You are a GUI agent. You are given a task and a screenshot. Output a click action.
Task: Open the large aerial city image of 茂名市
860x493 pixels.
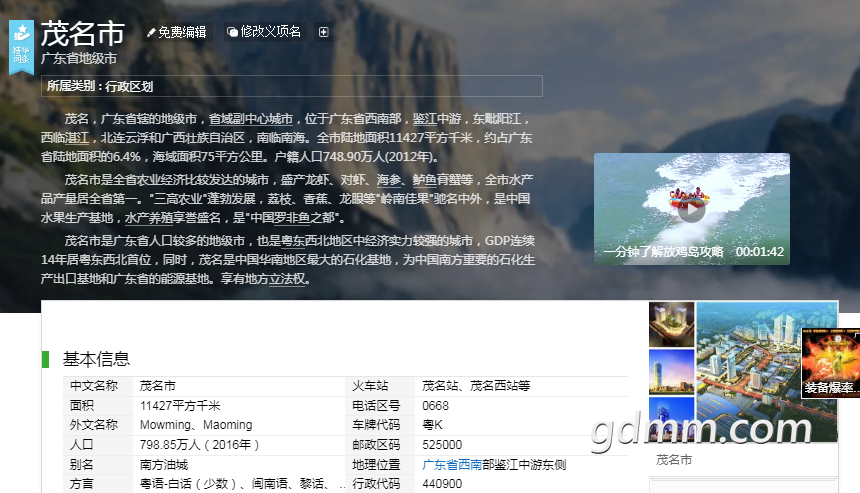(x=767, y=372)
